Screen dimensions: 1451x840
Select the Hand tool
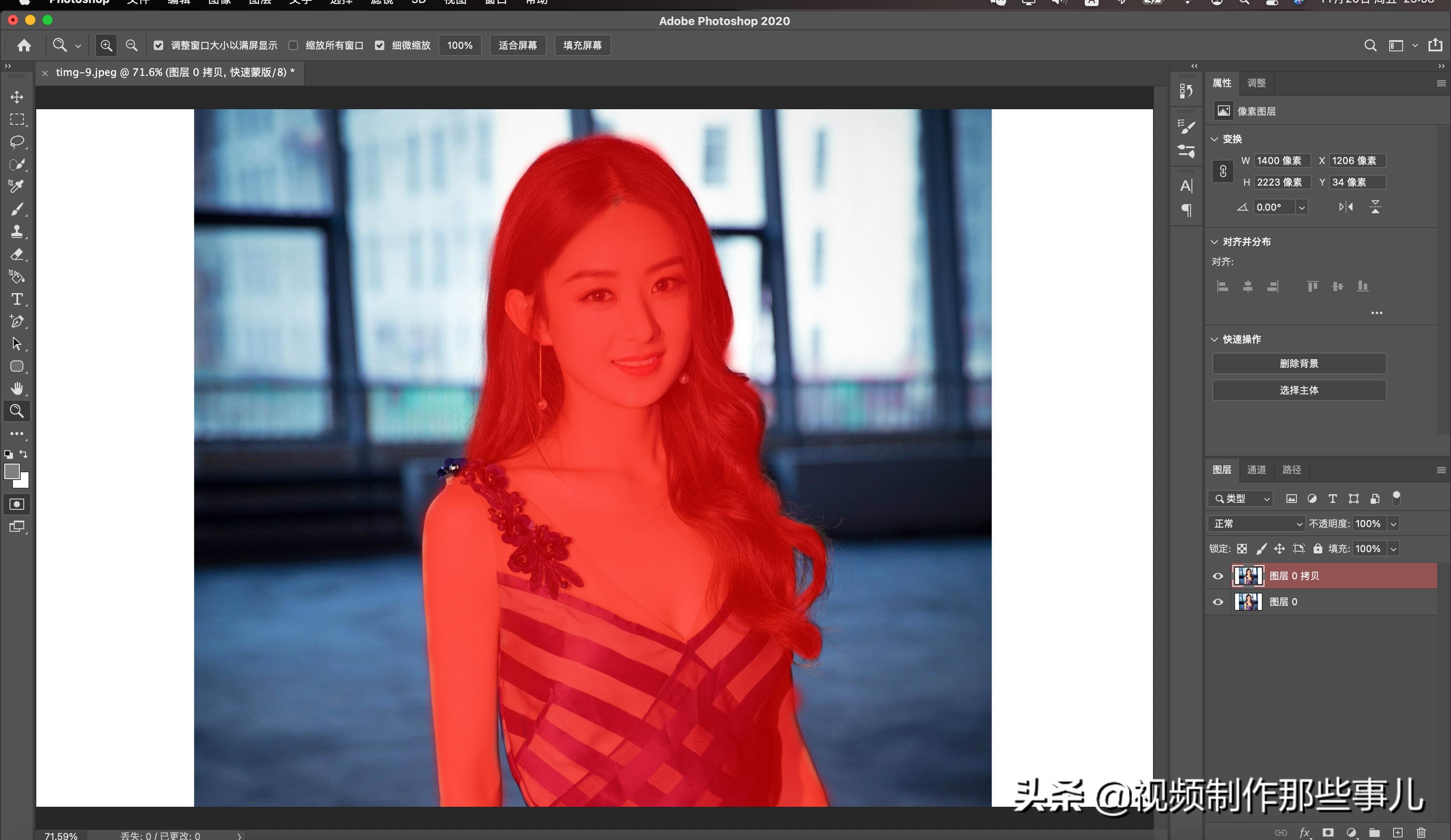pos(17,389)
